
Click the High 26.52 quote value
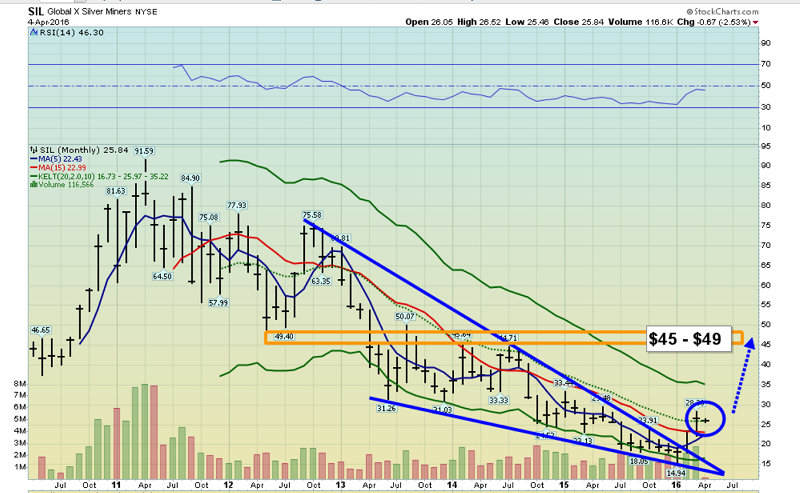[479, 22]
